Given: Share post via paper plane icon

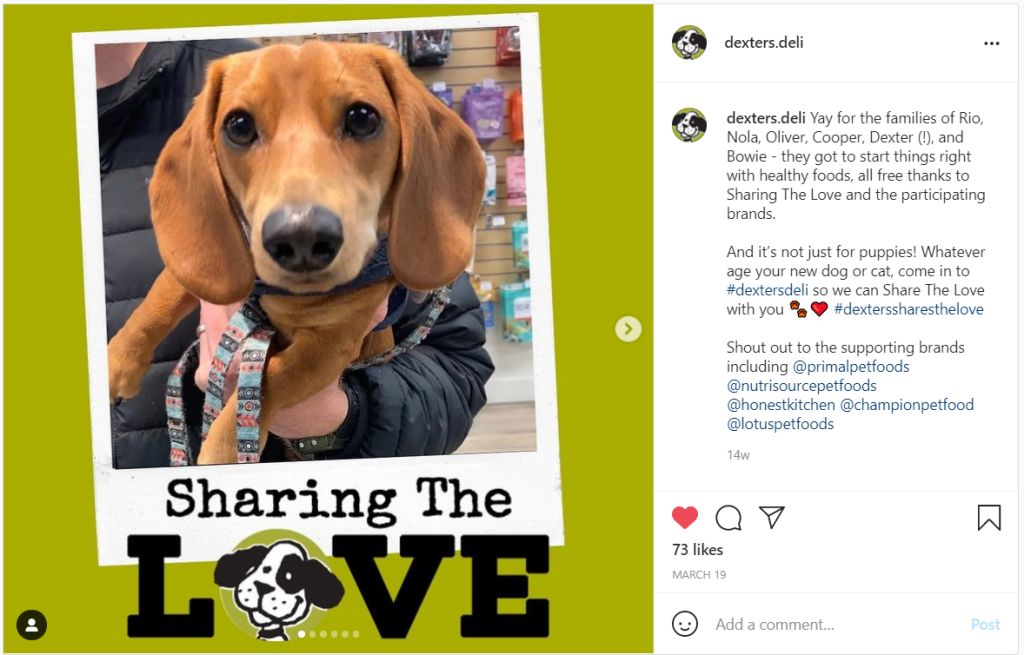Looking at the screenshot, I should [771, 517].
